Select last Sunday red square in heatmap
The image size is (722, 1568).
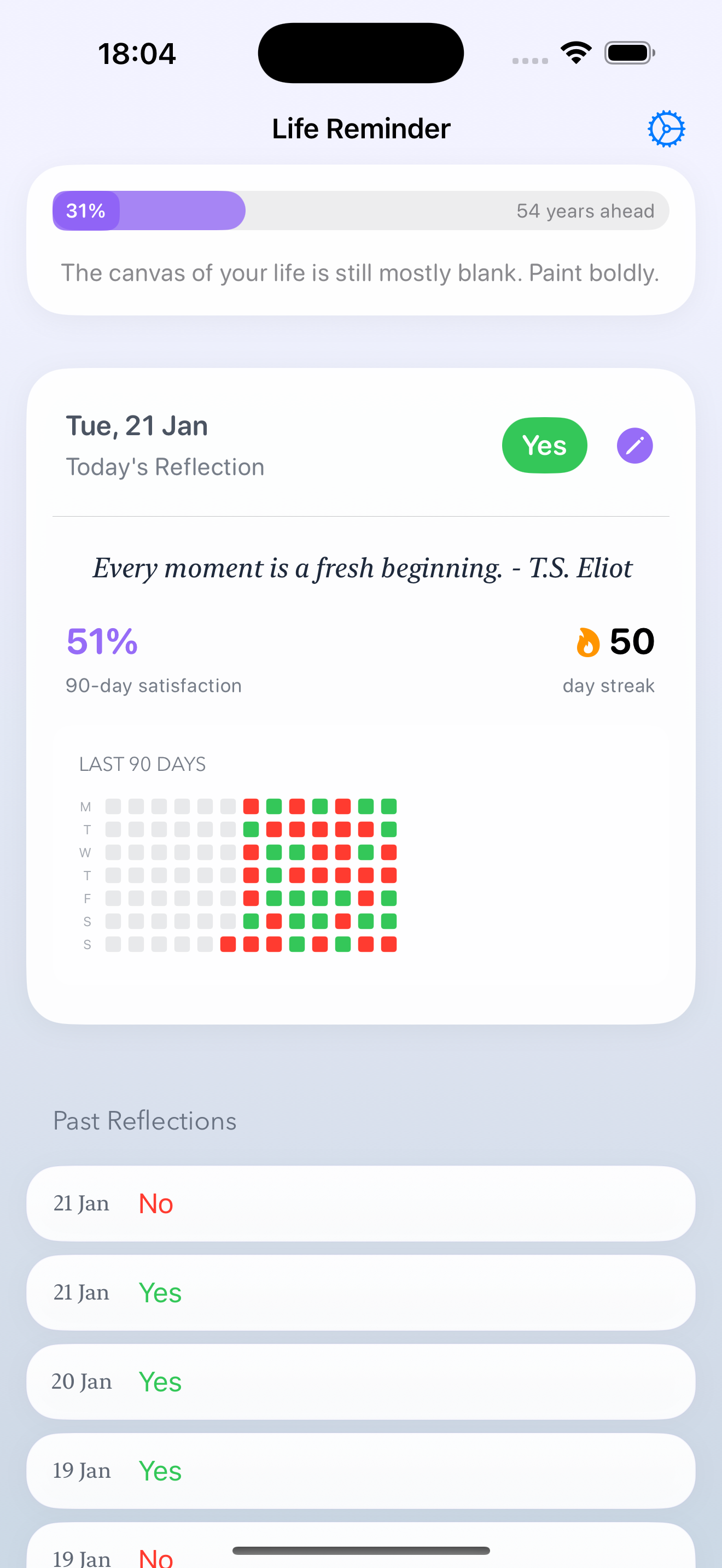point(388,944)
